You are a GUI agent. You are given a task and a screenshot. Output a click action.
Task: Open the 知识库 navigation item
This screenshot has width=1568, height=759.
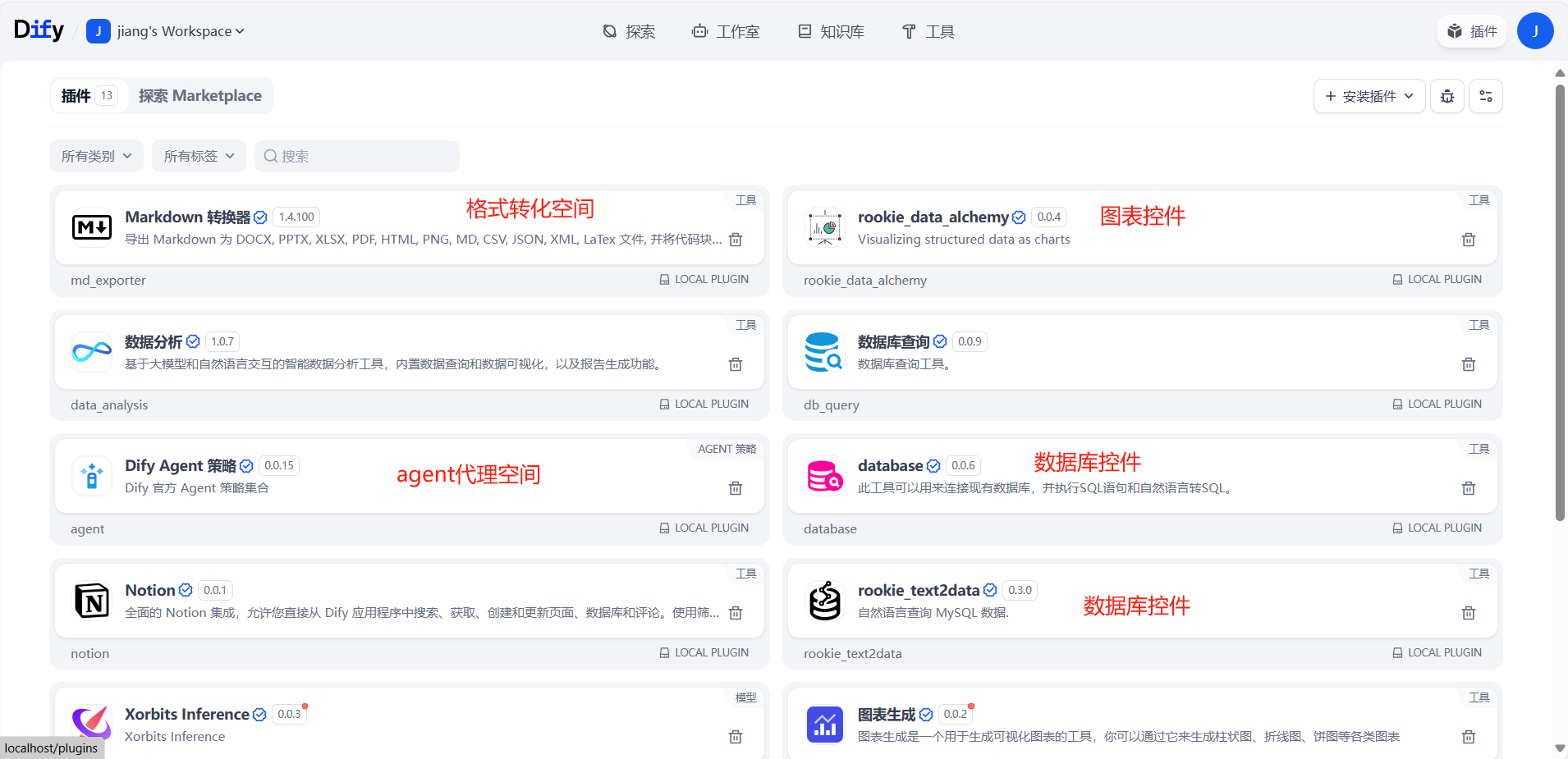point(831,31)
